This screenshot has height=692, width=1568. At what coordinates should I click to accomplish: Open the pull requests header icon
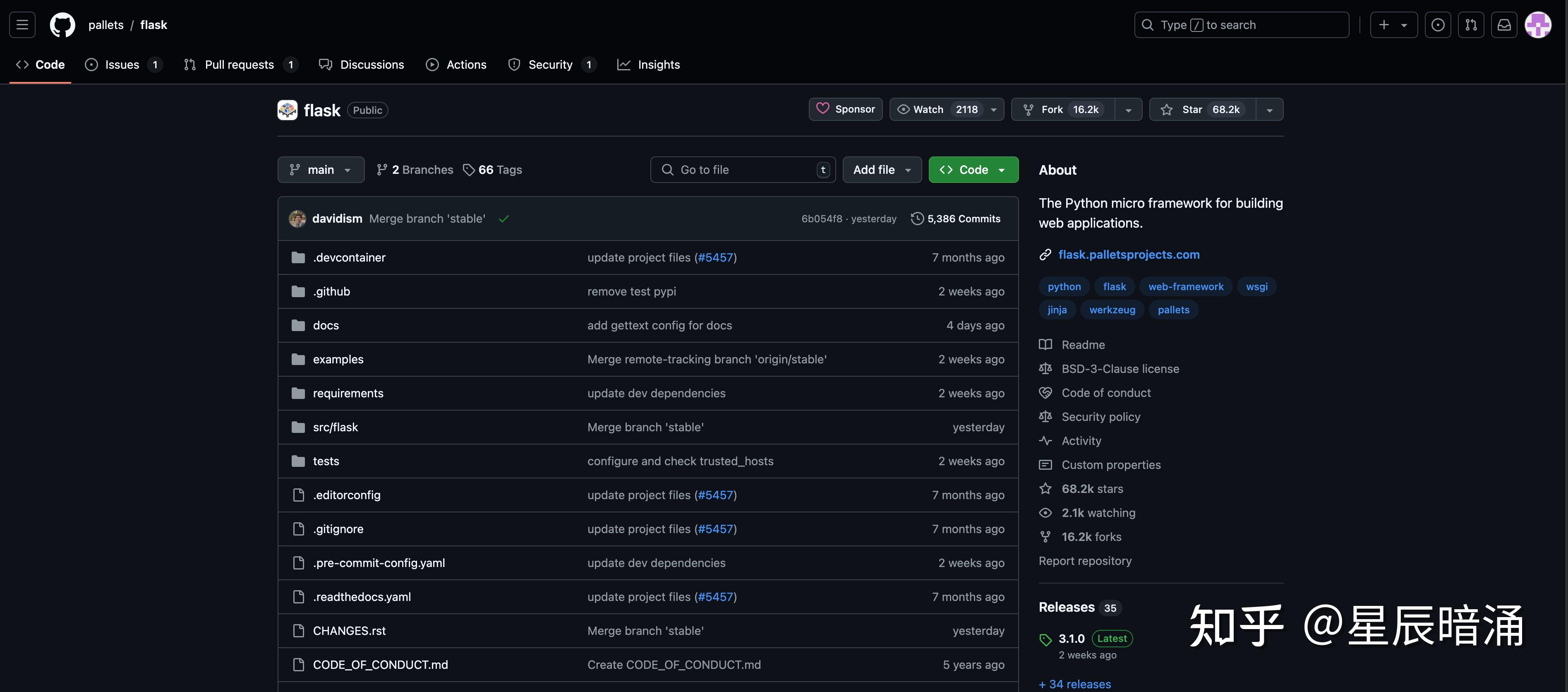click(x=1471, y=25)
